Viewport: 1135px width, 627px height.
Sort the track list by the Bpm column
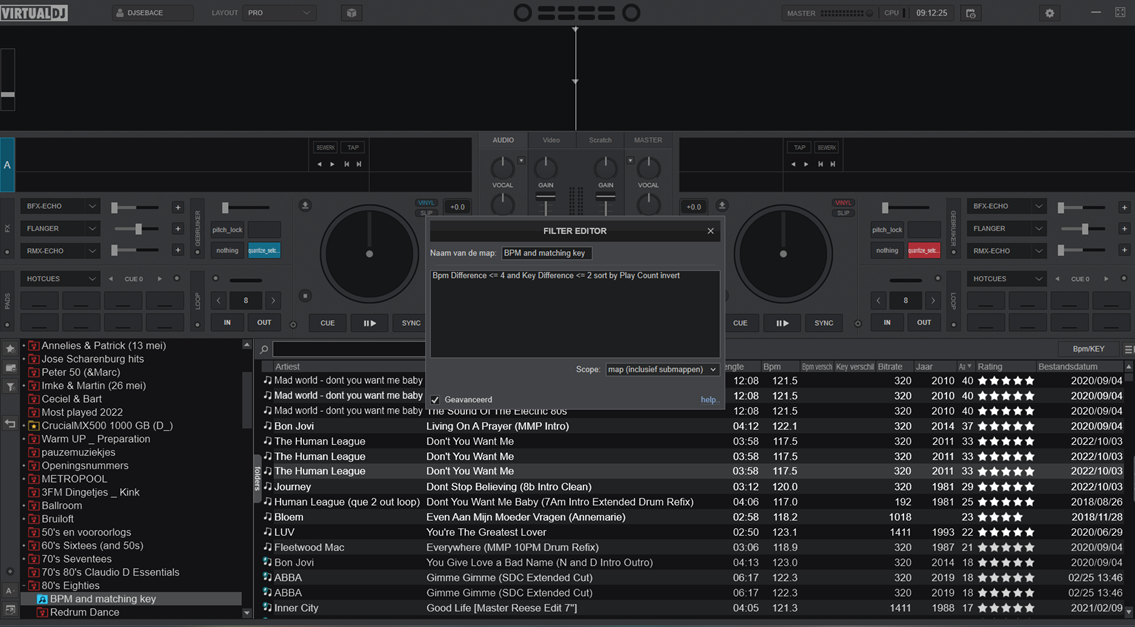[772, 366]
